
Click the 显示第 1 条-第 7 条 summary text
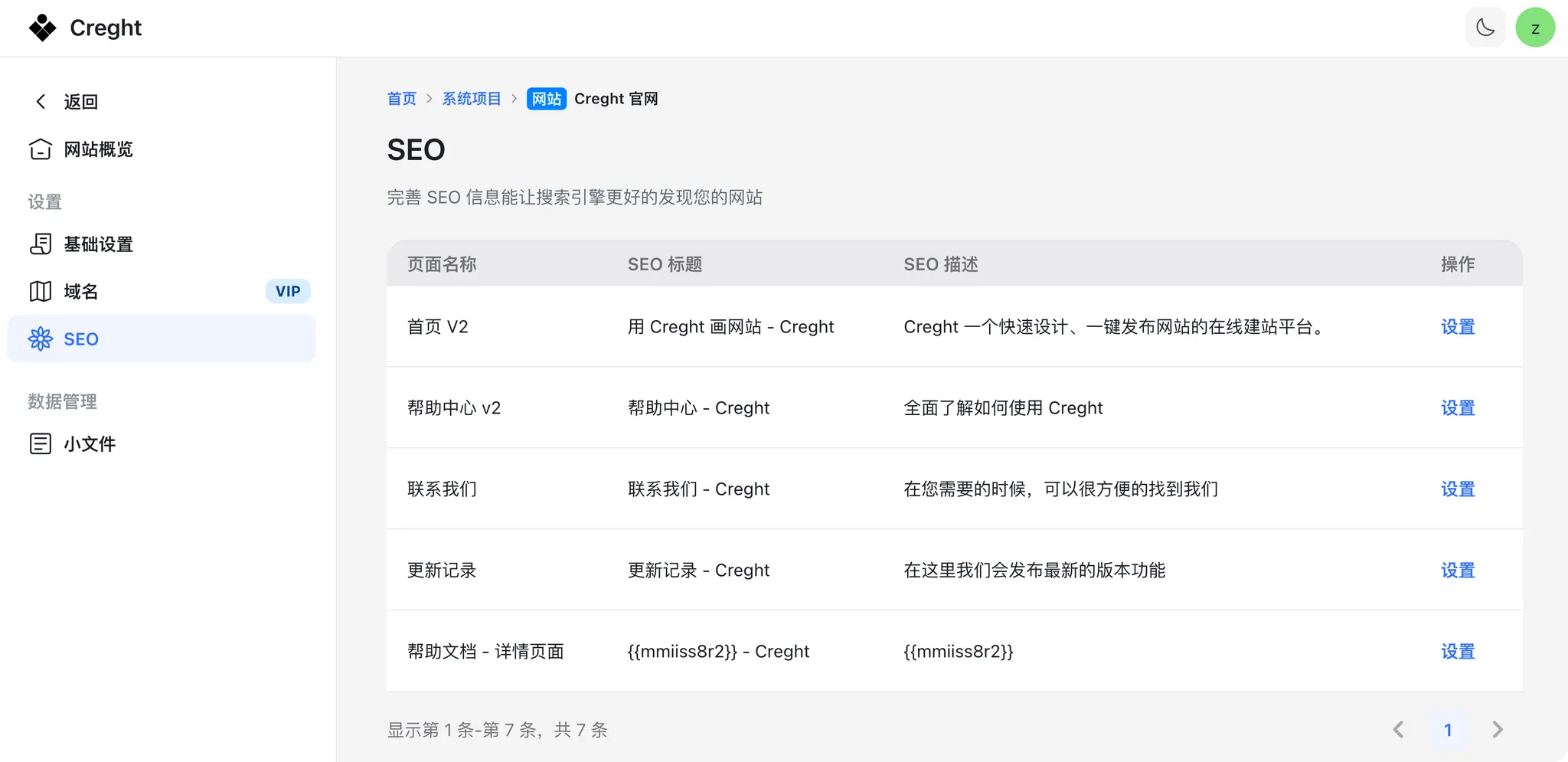[497, 730]
